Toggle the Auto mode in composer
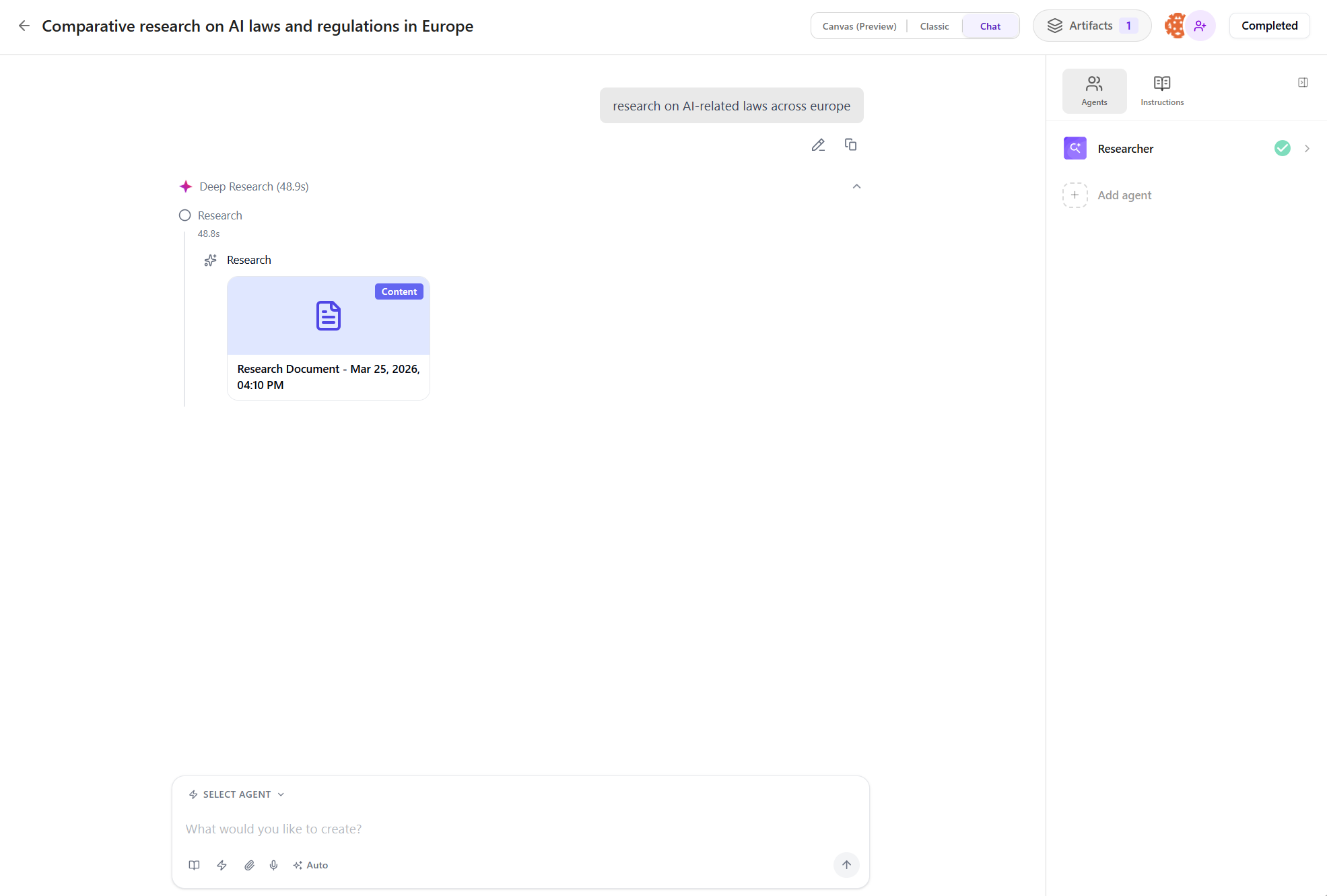The image size is (1327, 896). coord(310,865)
